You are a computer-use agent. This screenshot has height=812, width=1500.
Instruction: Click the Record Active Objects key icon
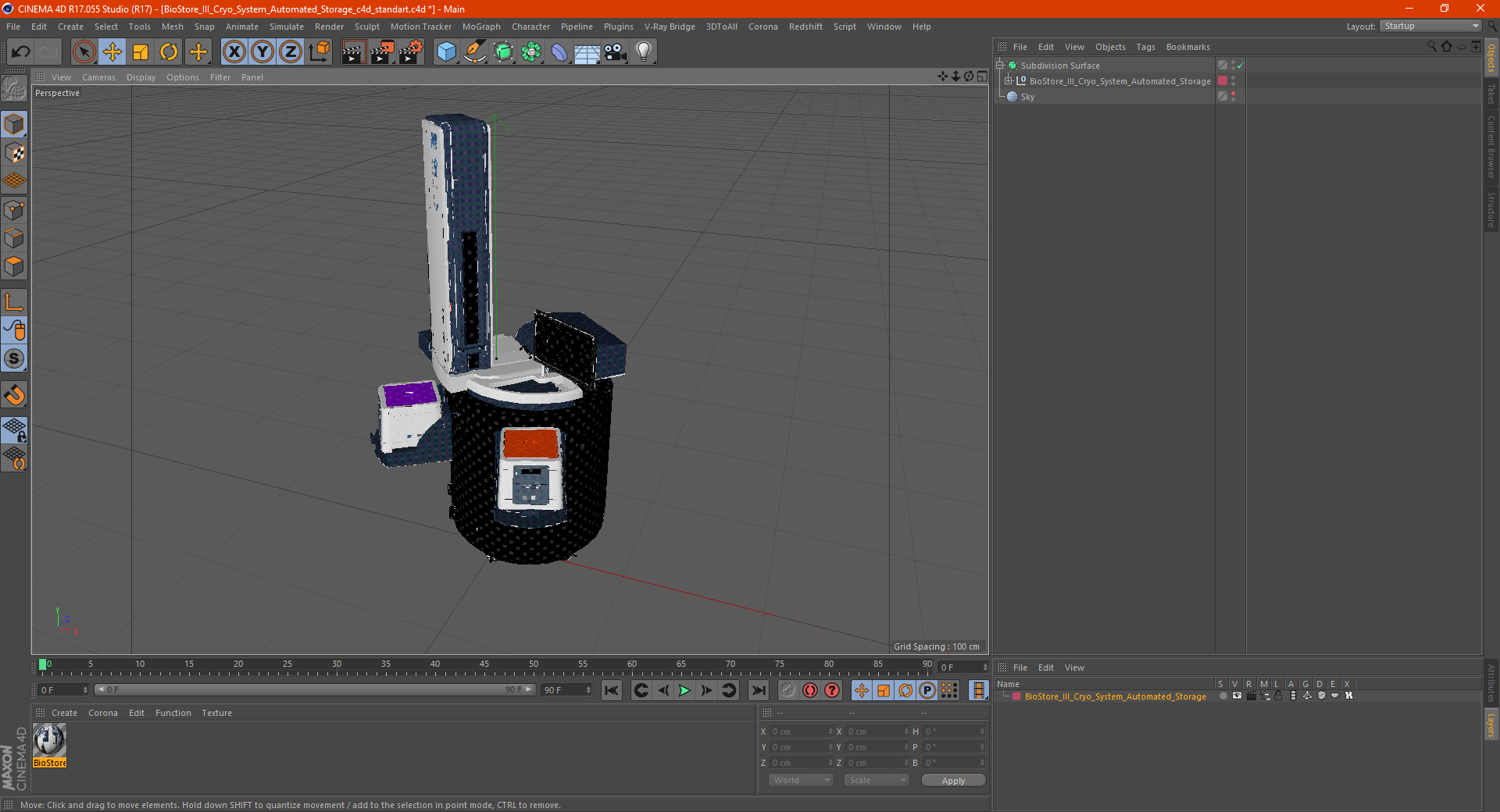click(x=788, y=690)
